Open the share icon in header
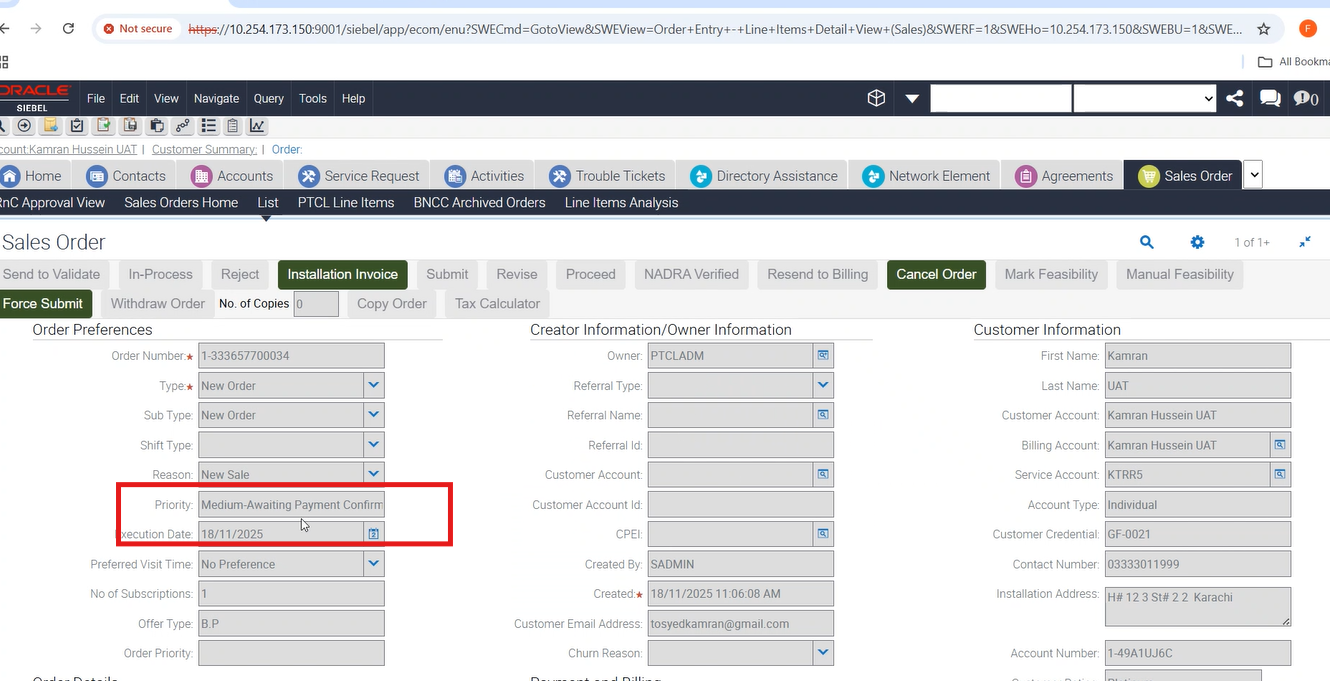The height and width of the screenshot is (681, 1330). [1235, 98]
